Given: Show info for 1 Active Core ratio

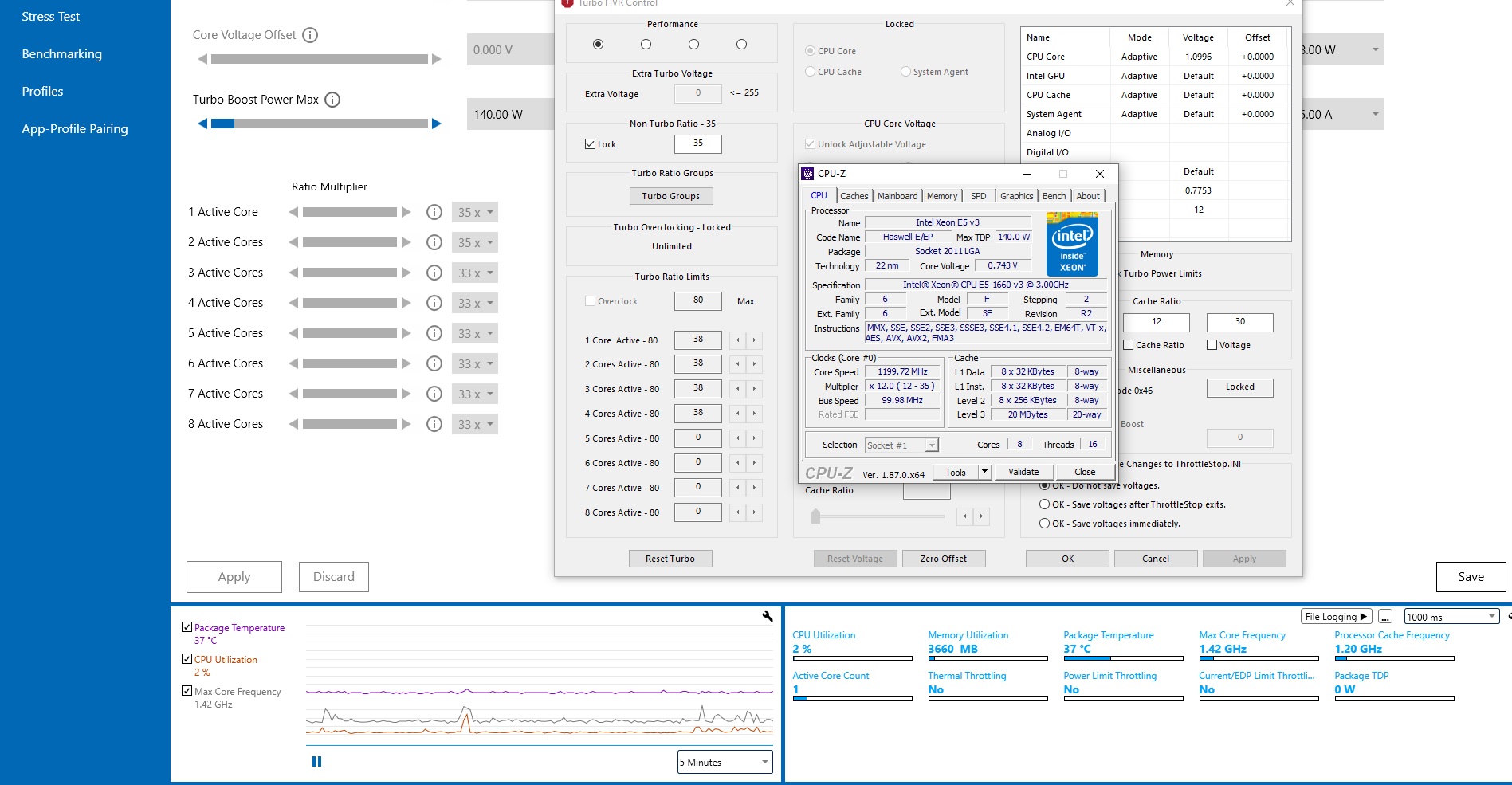Looking at the screenshot, I should point(434,212).
